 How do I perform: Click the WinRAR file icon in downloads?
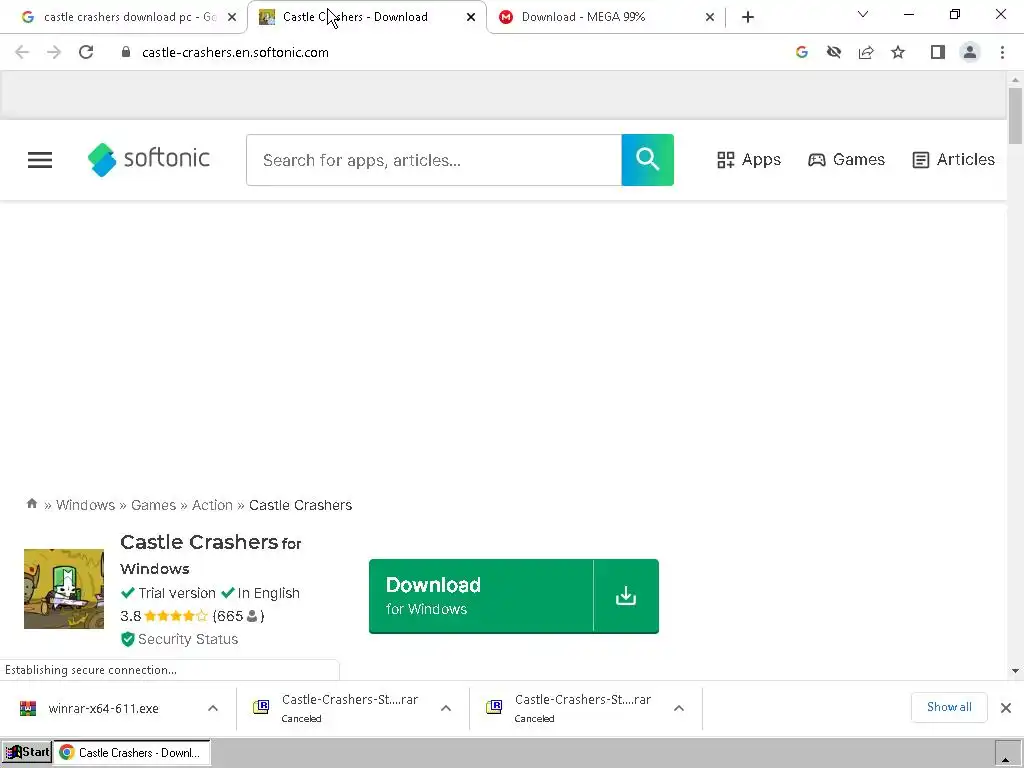click(28, 709)
